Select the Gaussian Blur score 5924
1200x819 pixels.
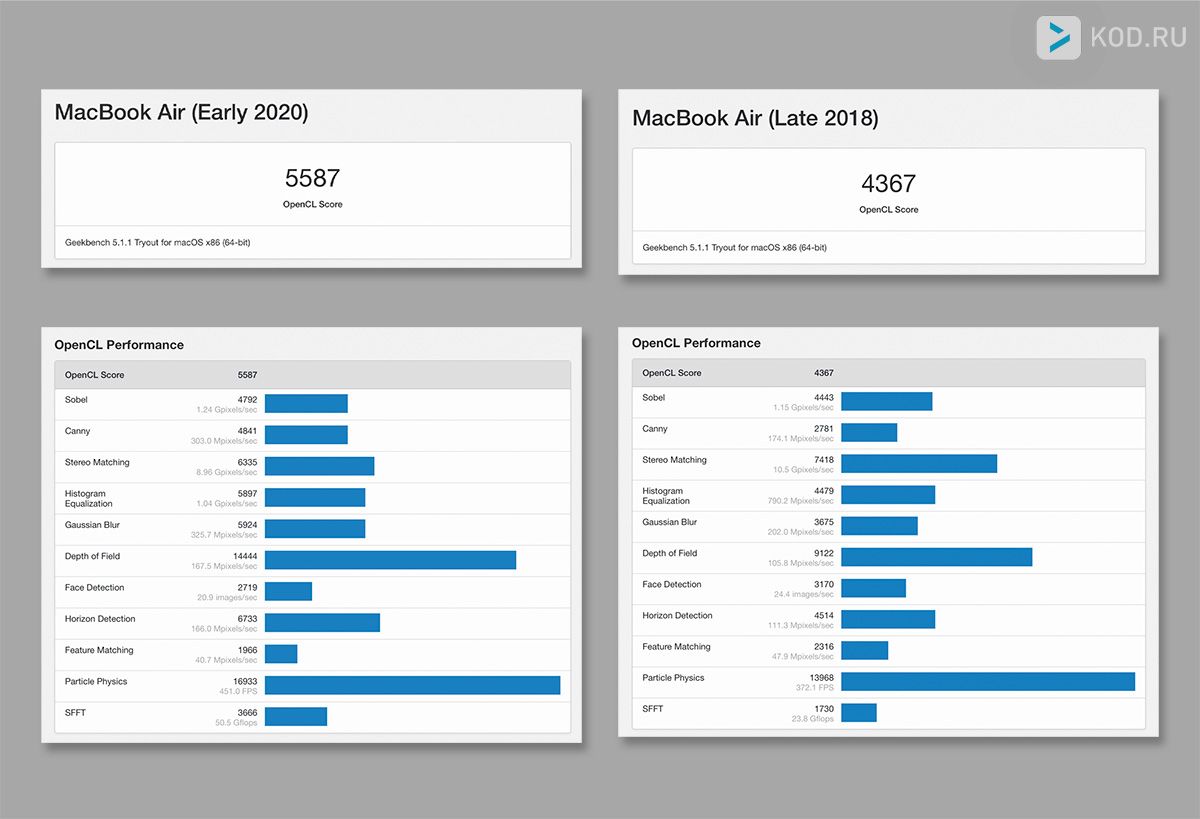click(x=247, y=525)
